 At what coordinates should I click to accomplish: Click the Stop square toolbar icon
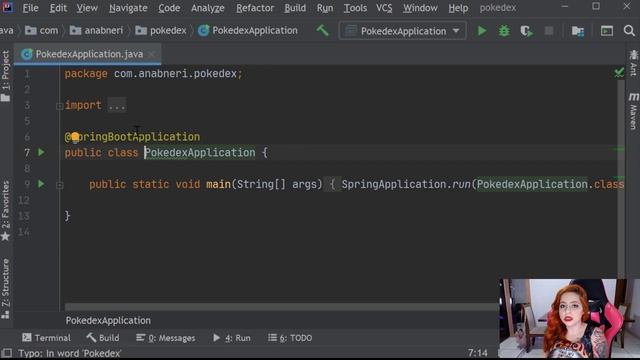pos(549,31)
